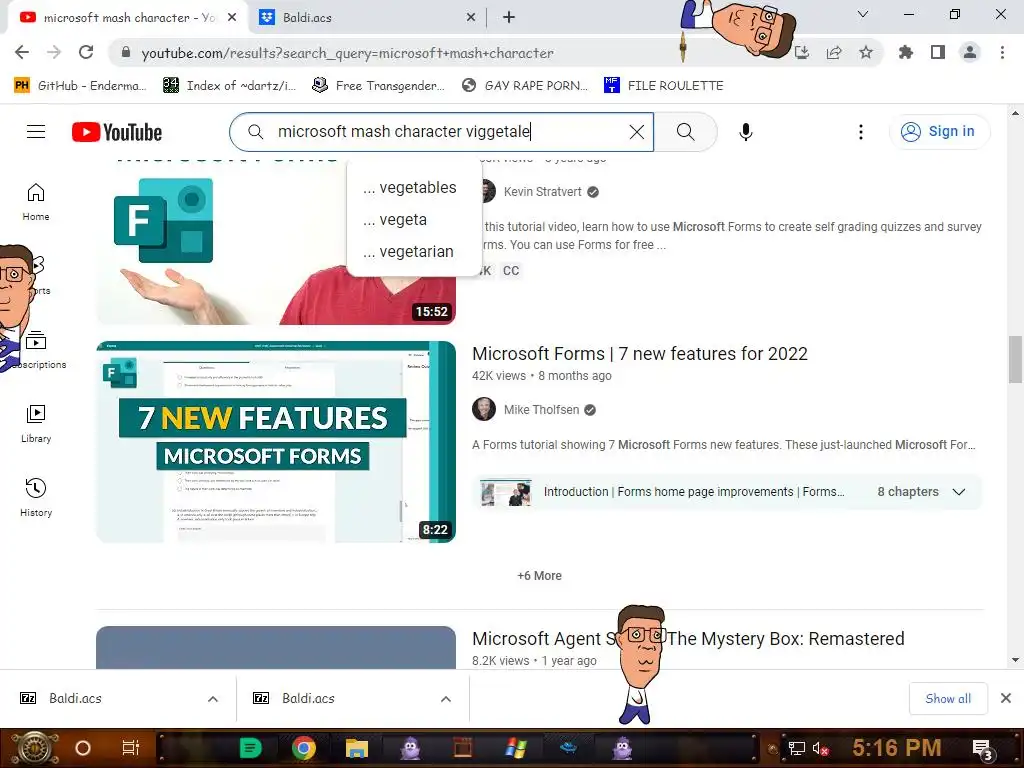Open the Chrome three-dot menu
Viewport: 1024px width, 768px height.
(x=1002, y=52)
